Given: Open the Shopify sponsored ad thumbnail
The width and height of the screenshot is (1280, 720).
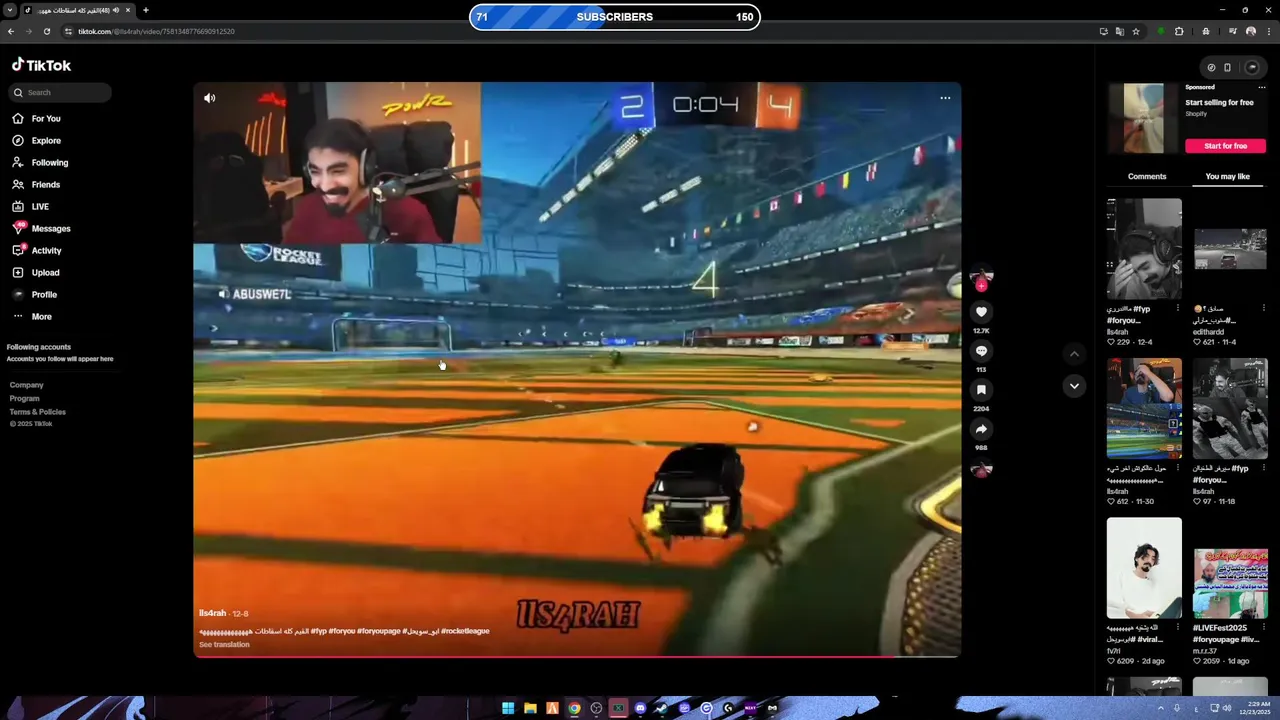Looking at the screenshot, I should tap(1144, 118).
